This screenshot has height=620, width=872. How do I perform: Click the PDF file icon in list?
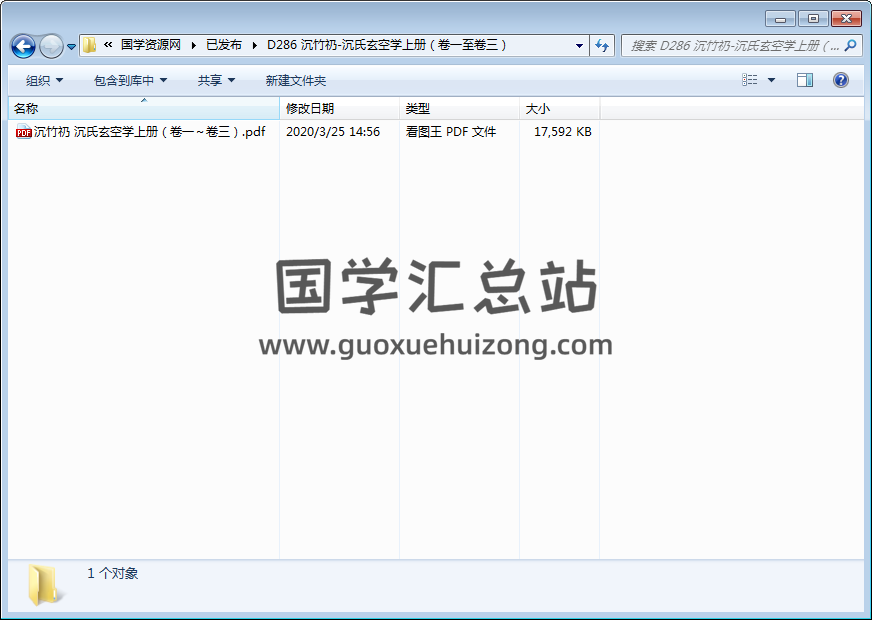pos(24,132)
